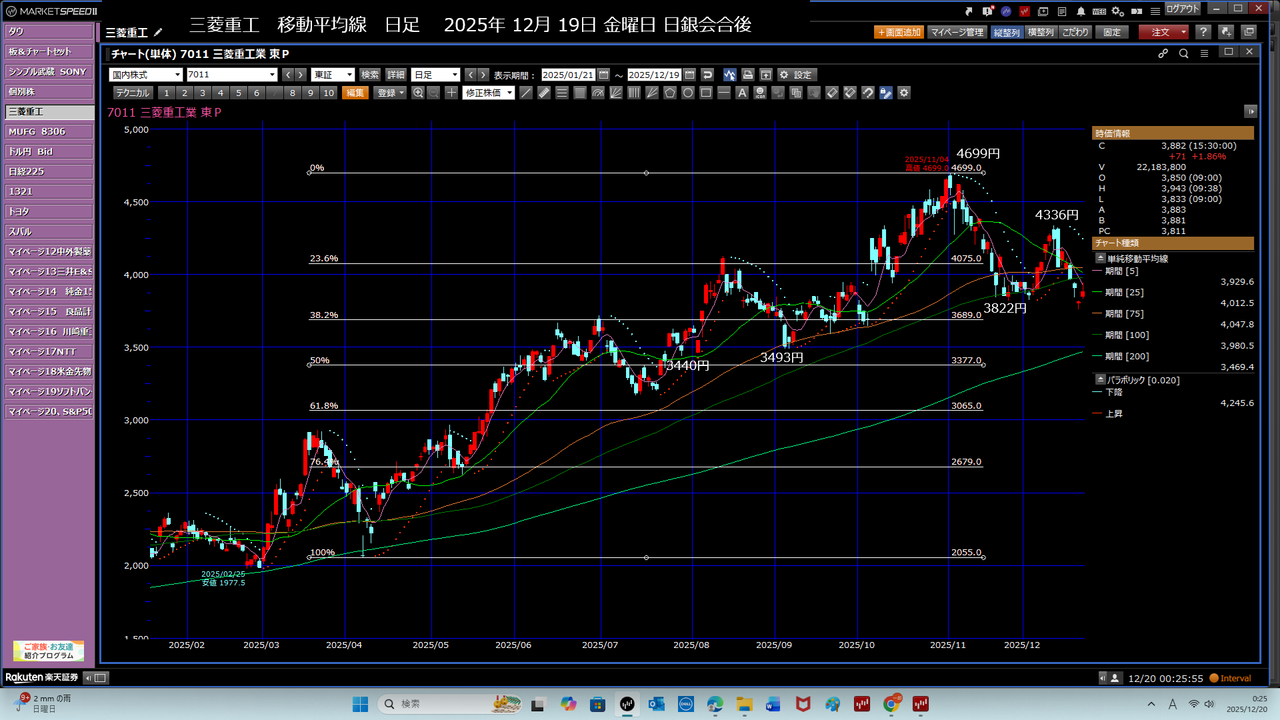The width and height of the screenshot is (1280, 720).
Task: Click the print chart icon
Action: [x=748, y=75]
